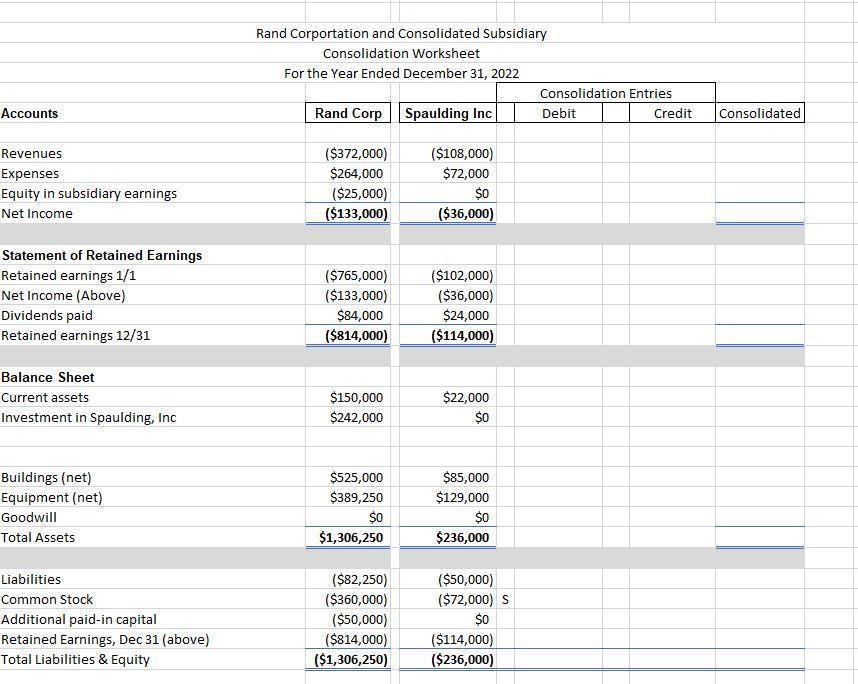
Task: Select the Total Assets label
Action: pyautogui.click(x=37, y=537)
